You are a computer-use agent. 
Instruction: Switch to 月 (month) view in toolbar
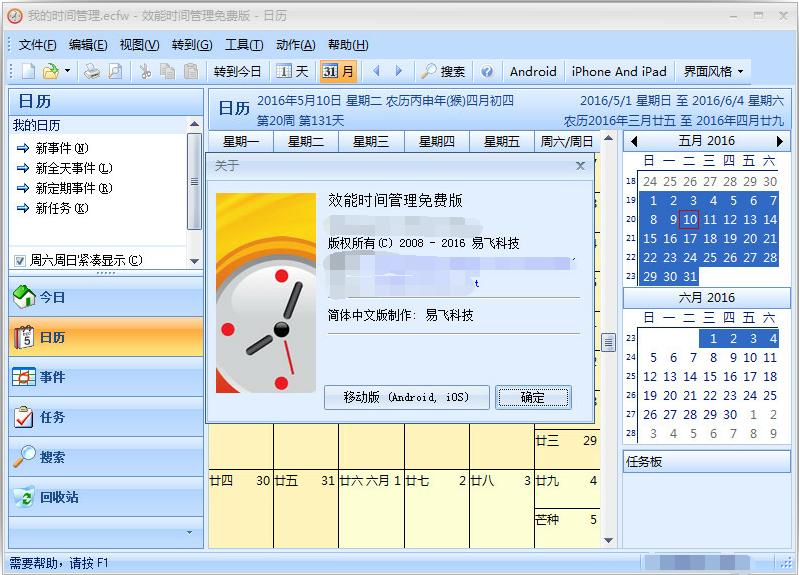click(338, 71)
